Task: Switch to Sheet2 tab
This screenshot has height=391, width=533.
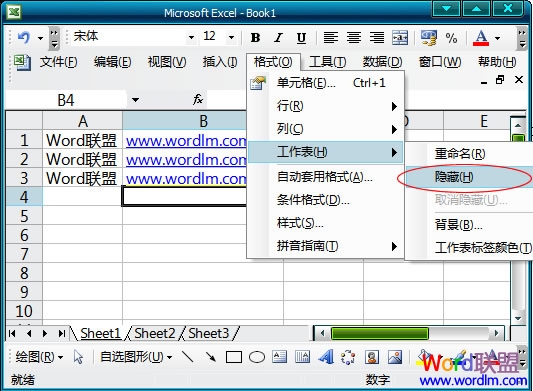Action: (x=155, y=333)
